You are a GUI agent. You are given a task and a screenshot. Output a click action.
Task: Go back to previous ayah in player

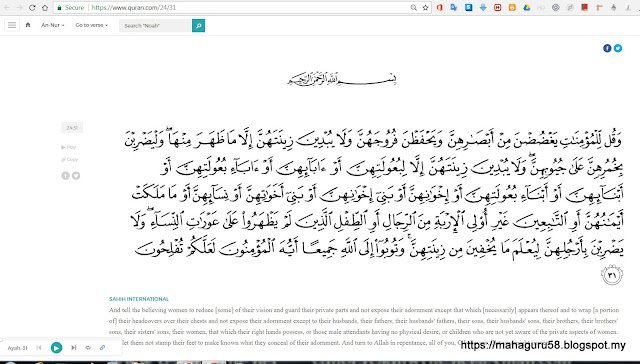(39, 348)
